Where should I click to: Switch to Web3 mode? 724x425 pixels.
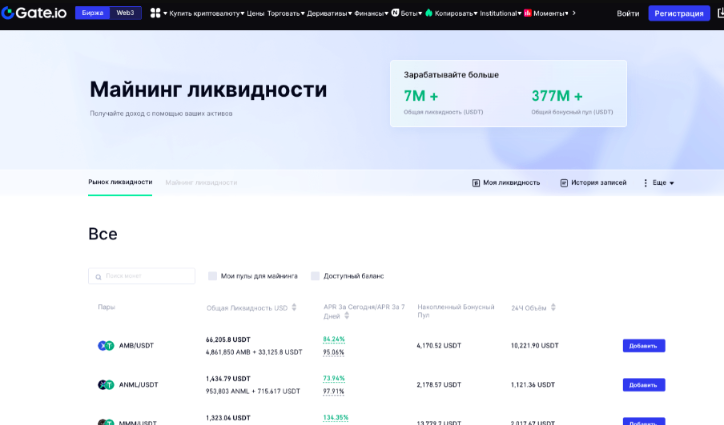(125, 13)
